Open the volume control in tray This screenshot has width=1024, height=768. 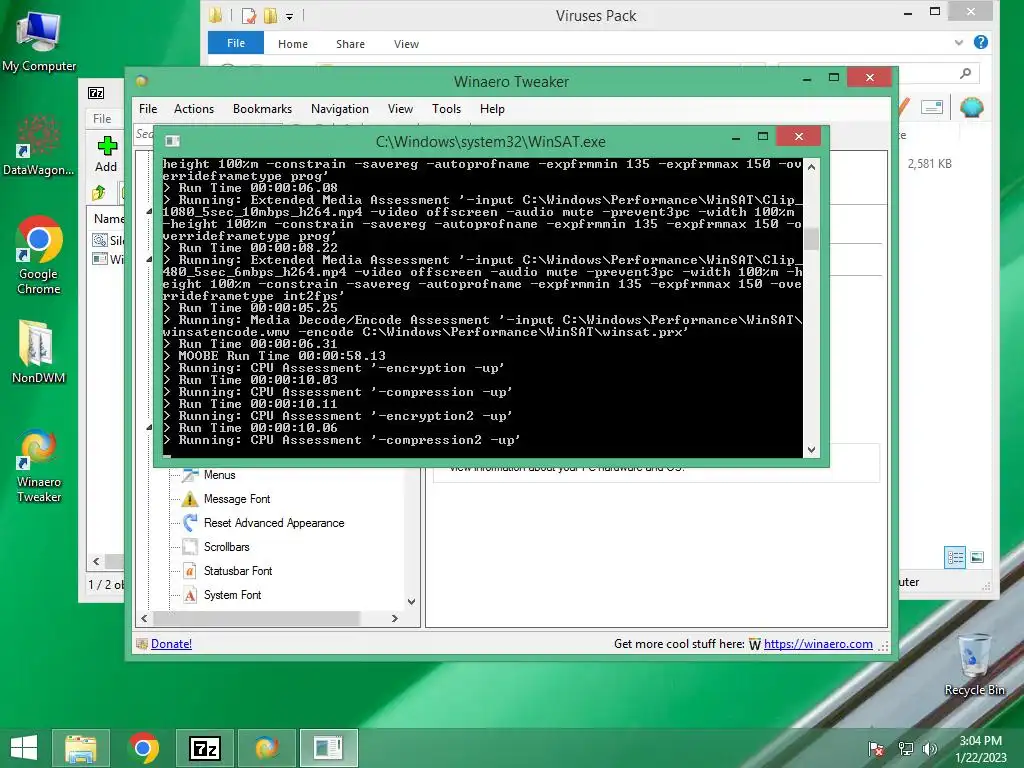pos(930,749)
